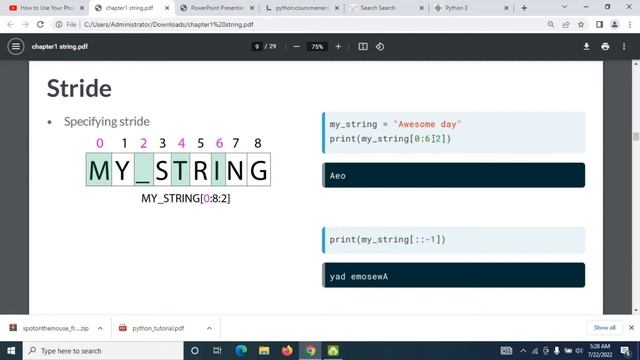Click the 75% zoom level field

(317, 47)
